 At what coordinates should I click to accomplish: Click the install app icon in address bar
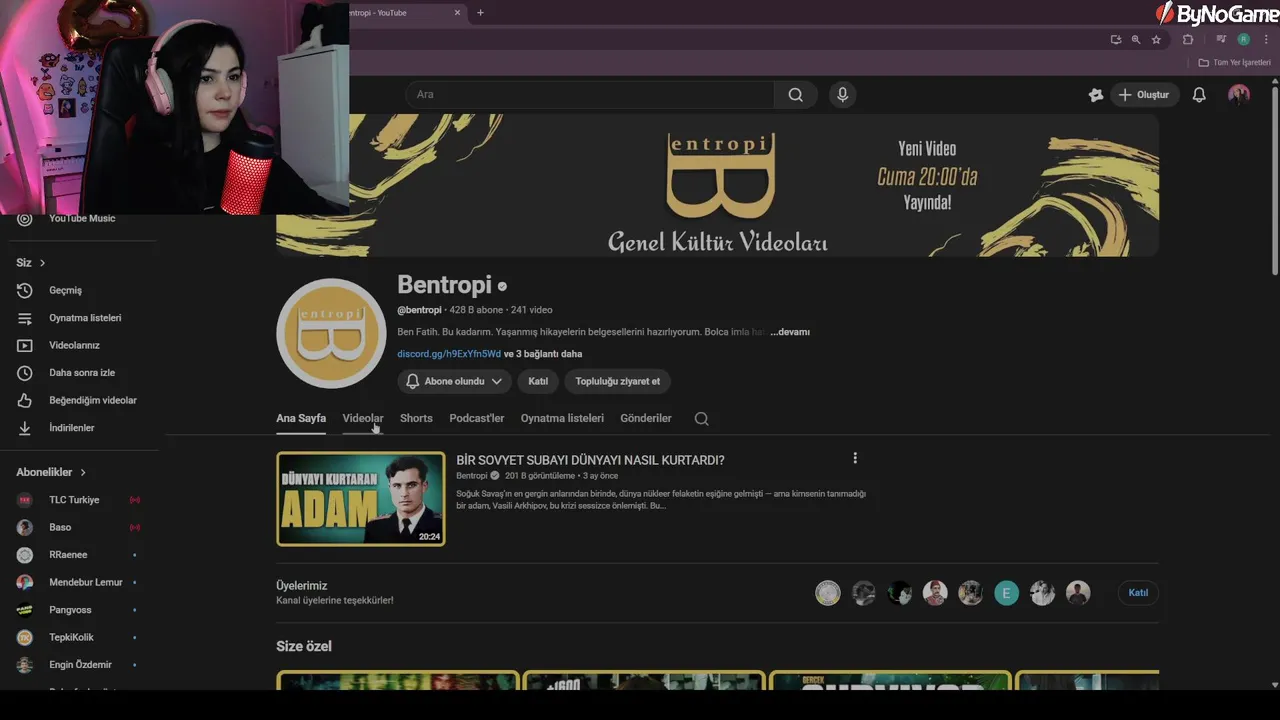click(x=1116, y=40)
